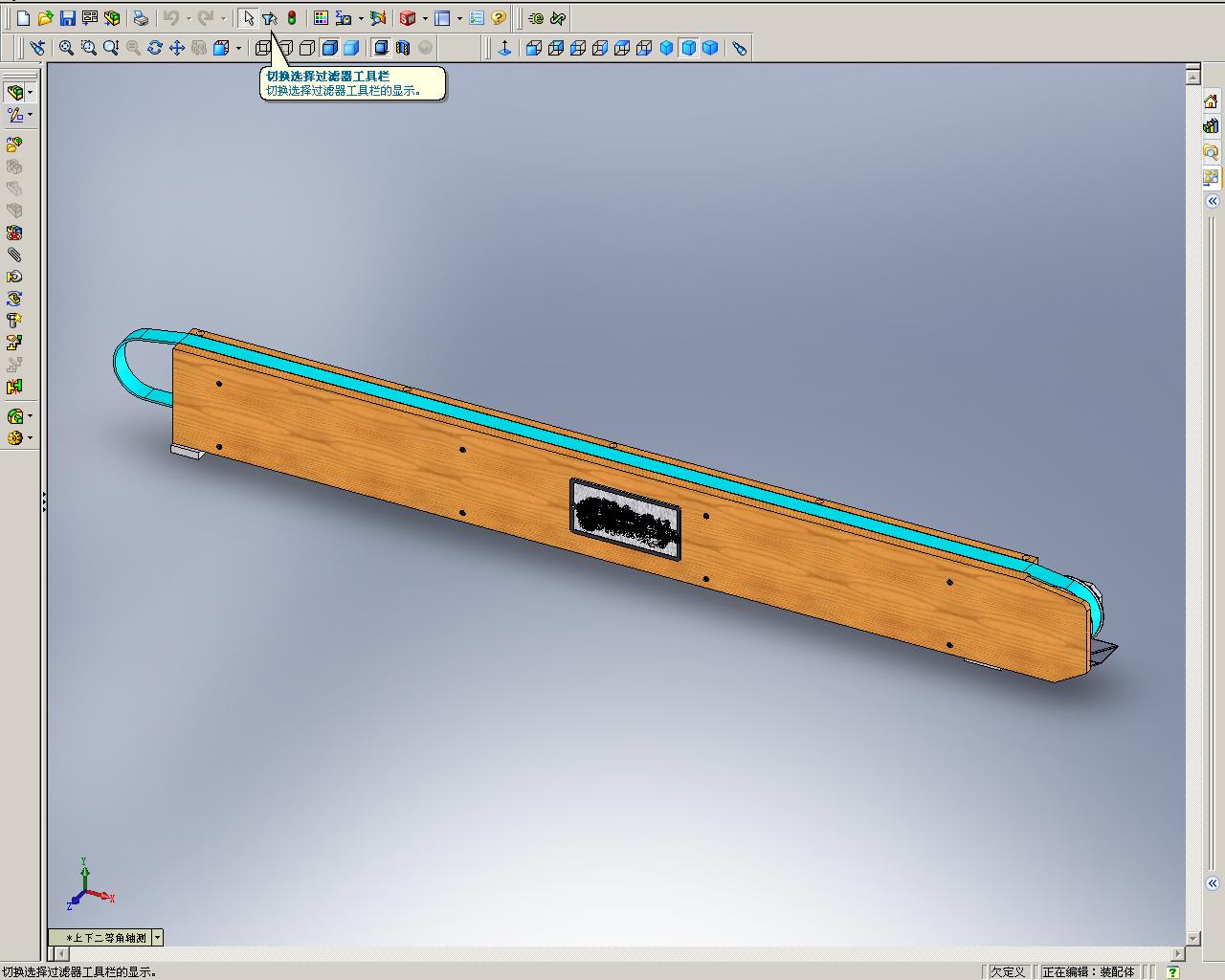
Task: Click the Make Drawing from Assembly icon
Action: click(90, 18)
